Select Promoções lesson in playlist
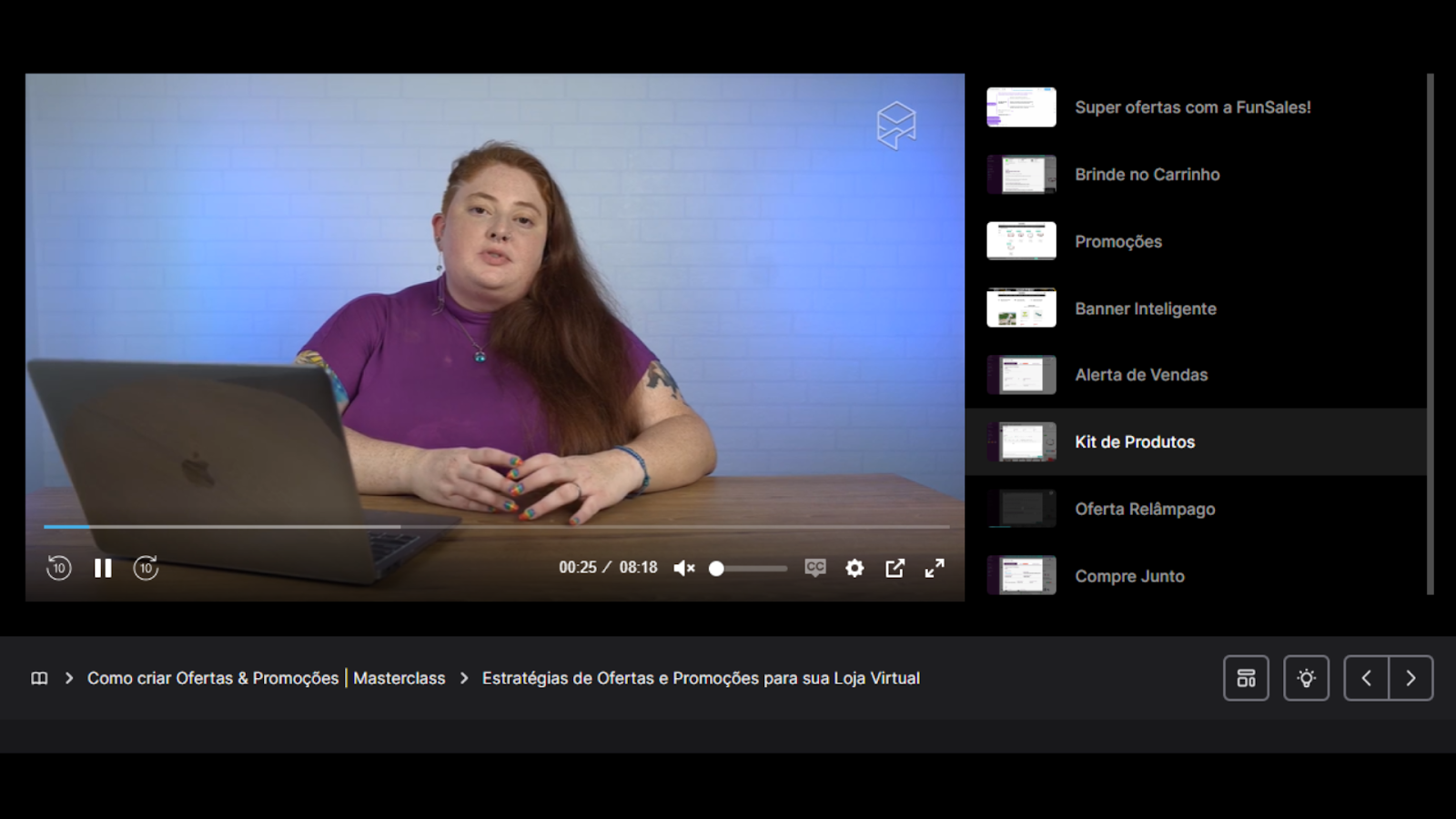This screenshot has width=1456, height=819. click(1196, 241)
